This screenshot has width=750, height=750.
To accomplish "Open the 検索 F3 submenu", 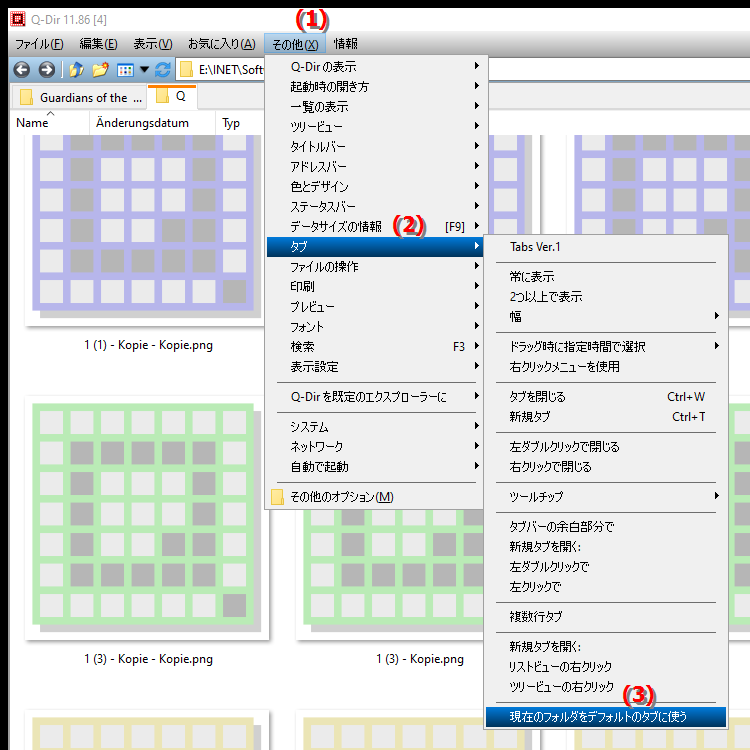I will click(375, 347).
